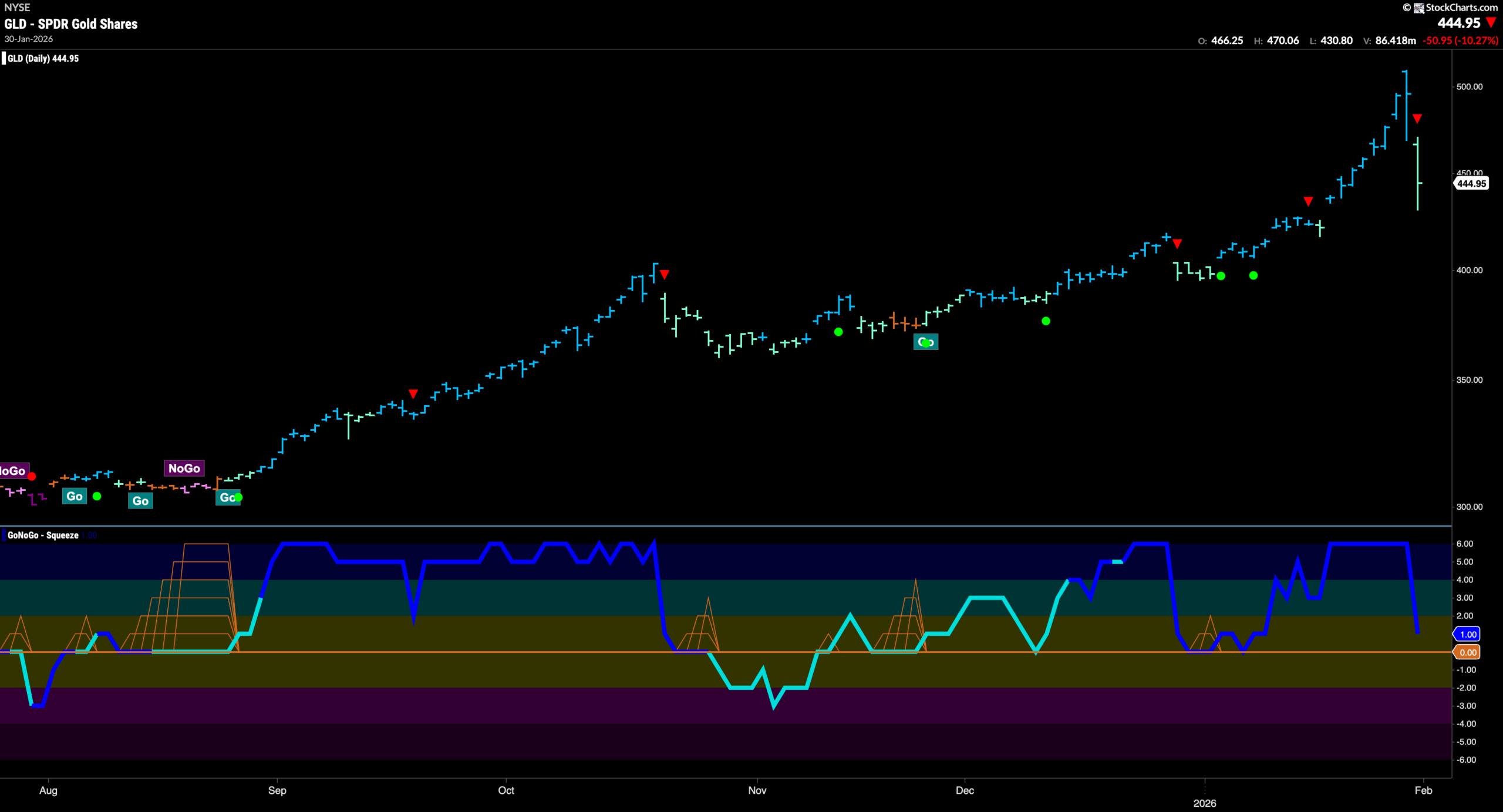
Task: Click the low value 430.80
Action: pos(1337,41)
